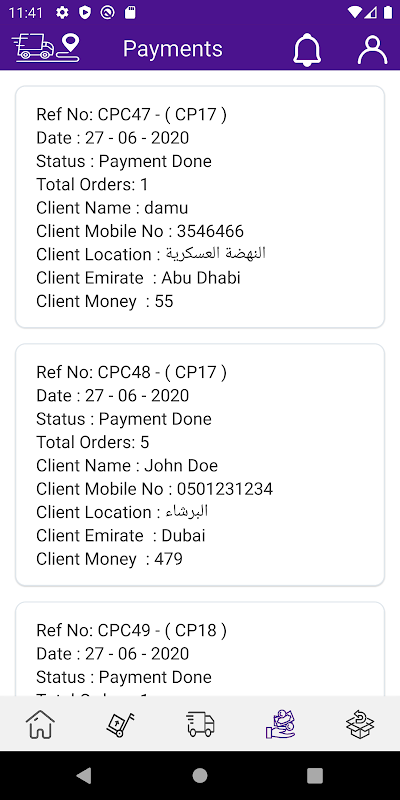Image resolution: width=400 pixels, height=800 pixels.
Task: Go to Home via house icon
Action: [40, 724]
